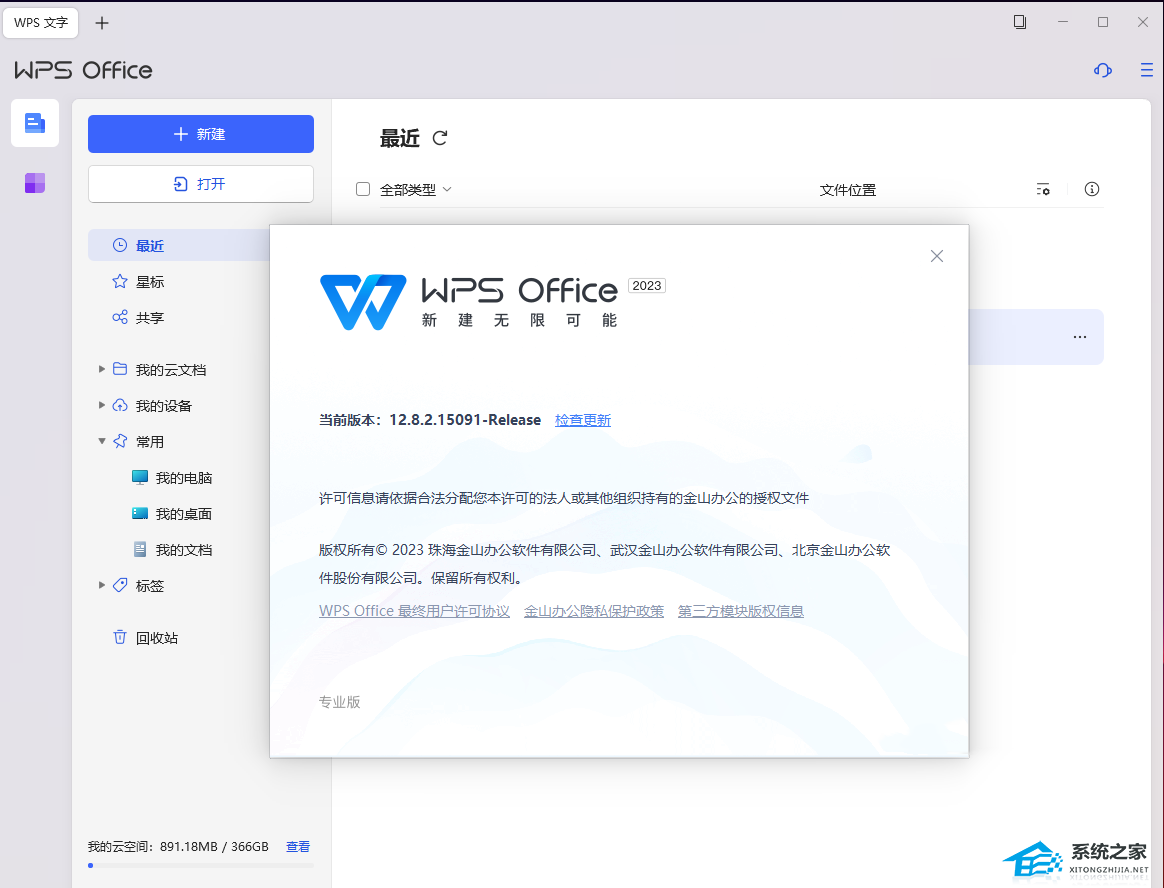Open the documents icon in left rail
Screen dimensions: 1164x888
tap(35, 123)
